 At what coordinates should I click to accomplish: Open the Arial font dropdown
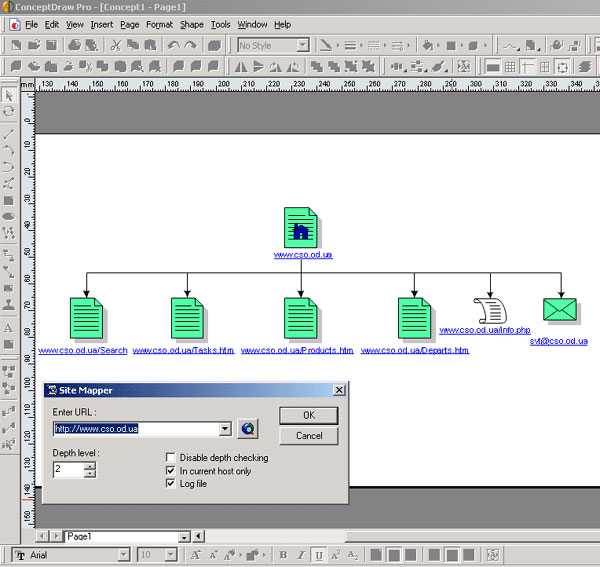[123, 555]
